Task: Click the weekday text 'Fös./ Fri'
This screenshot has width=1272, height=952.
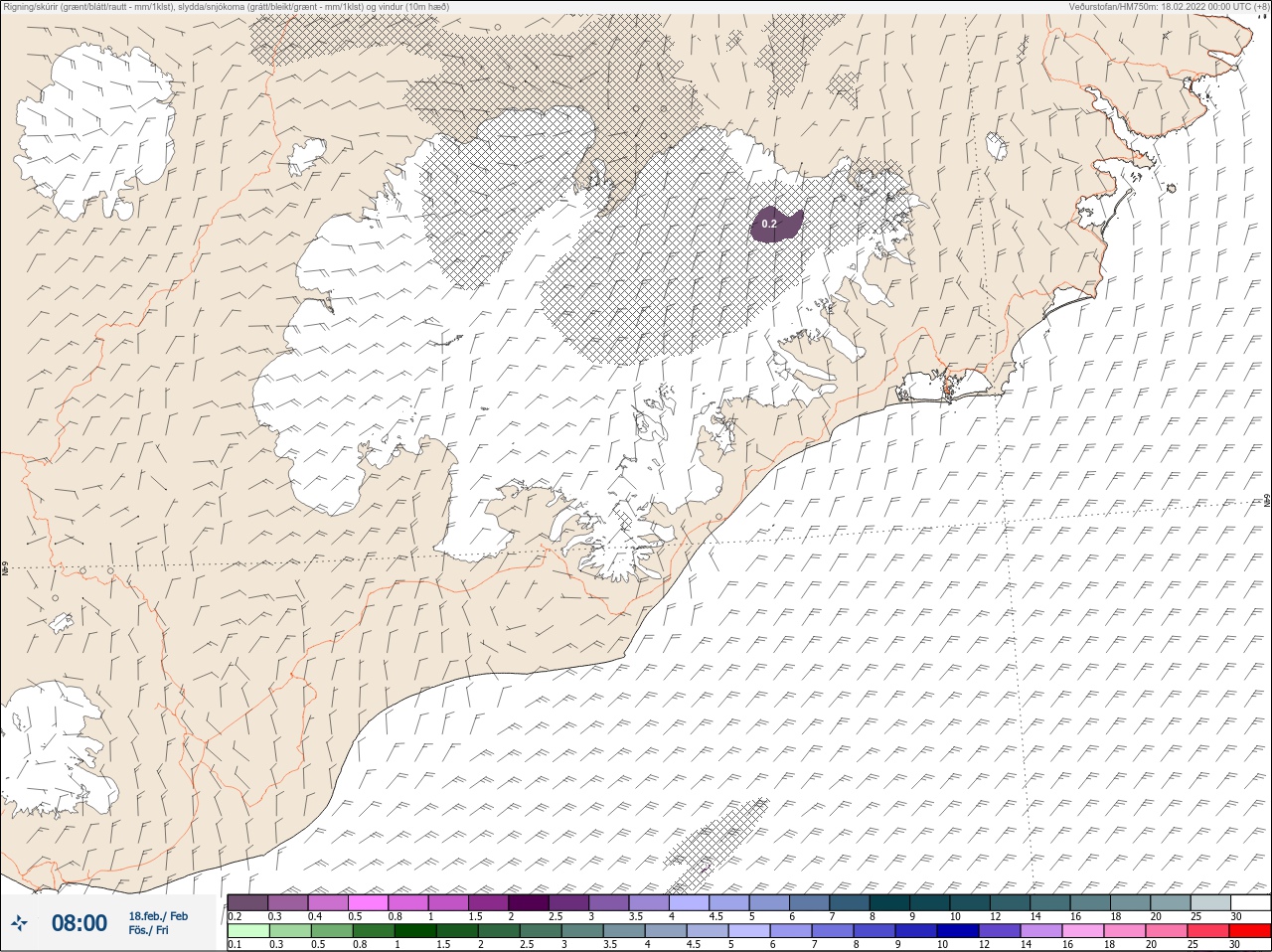Action: click(x=148, y=930)
